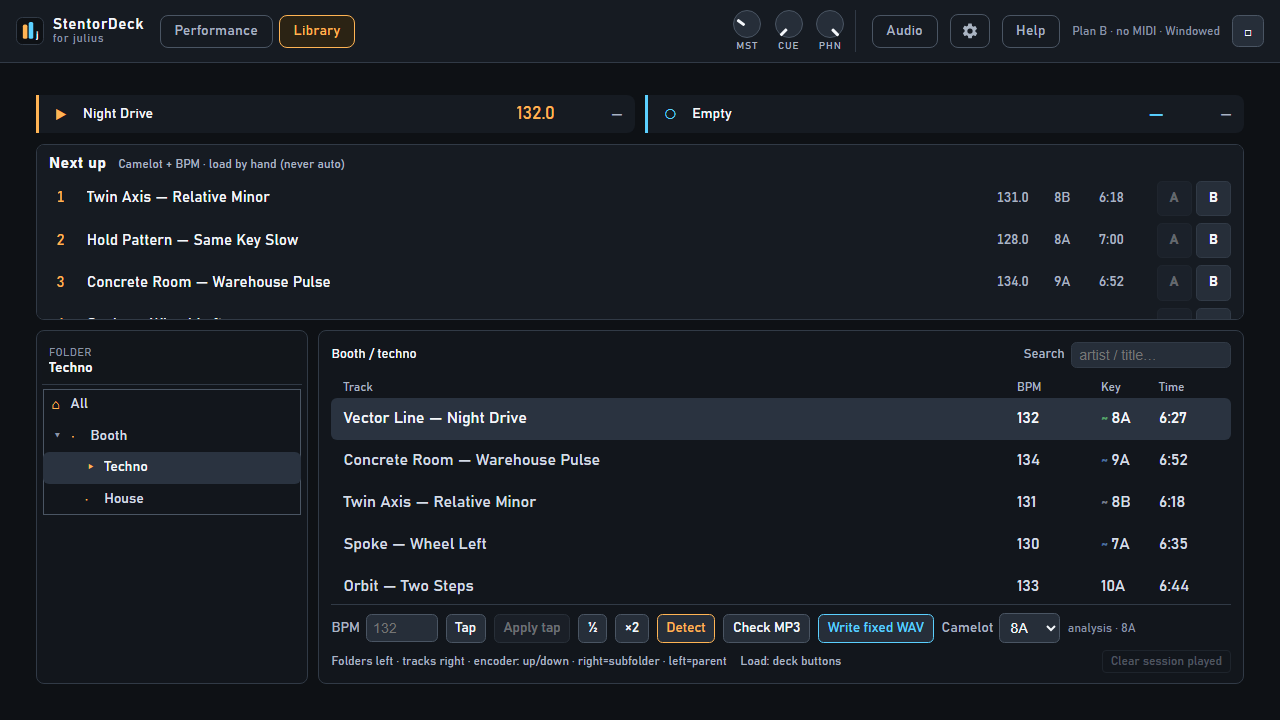Select Next up row Hold Pattern — Same Key Slow
The width and height of the screenshot is (1280, 720).
click(640, 240)
